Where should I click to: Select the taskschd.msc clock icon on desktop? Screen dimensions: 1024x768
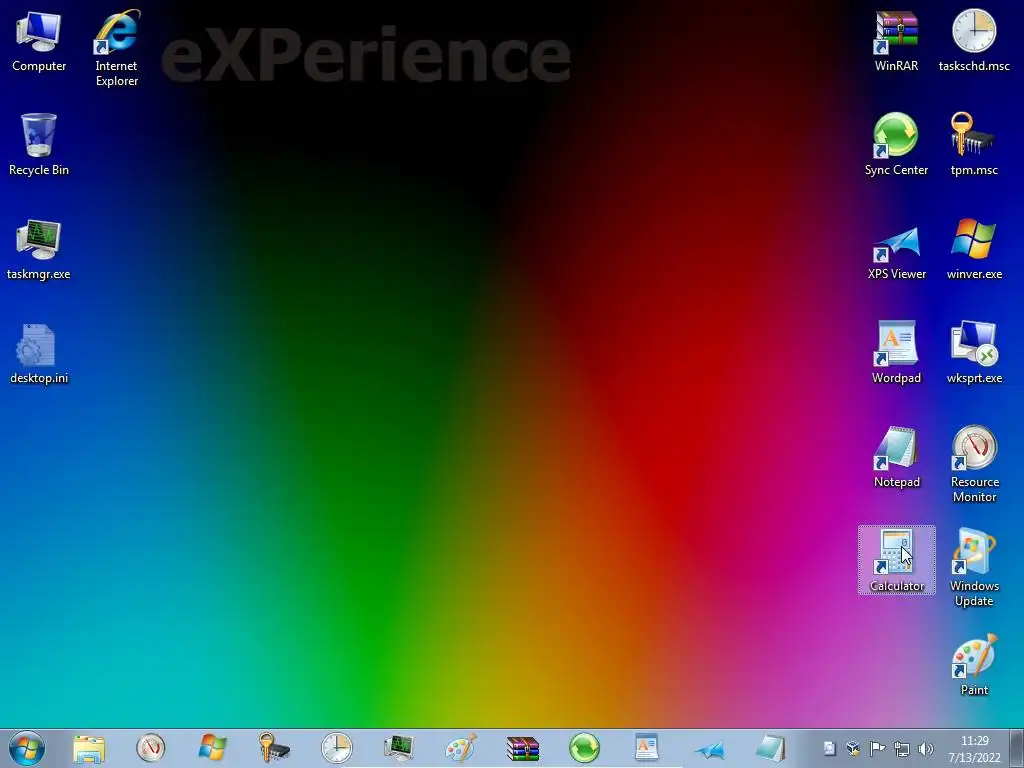point(974,40)
